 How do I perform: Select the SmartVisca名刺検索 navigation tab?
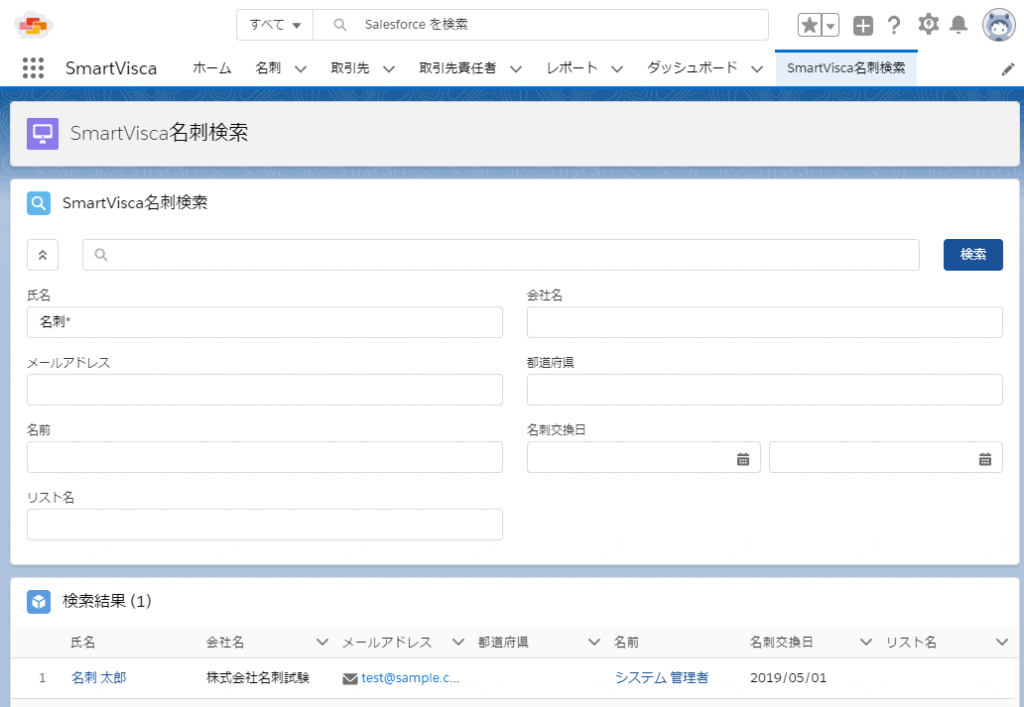pos(846,68)
